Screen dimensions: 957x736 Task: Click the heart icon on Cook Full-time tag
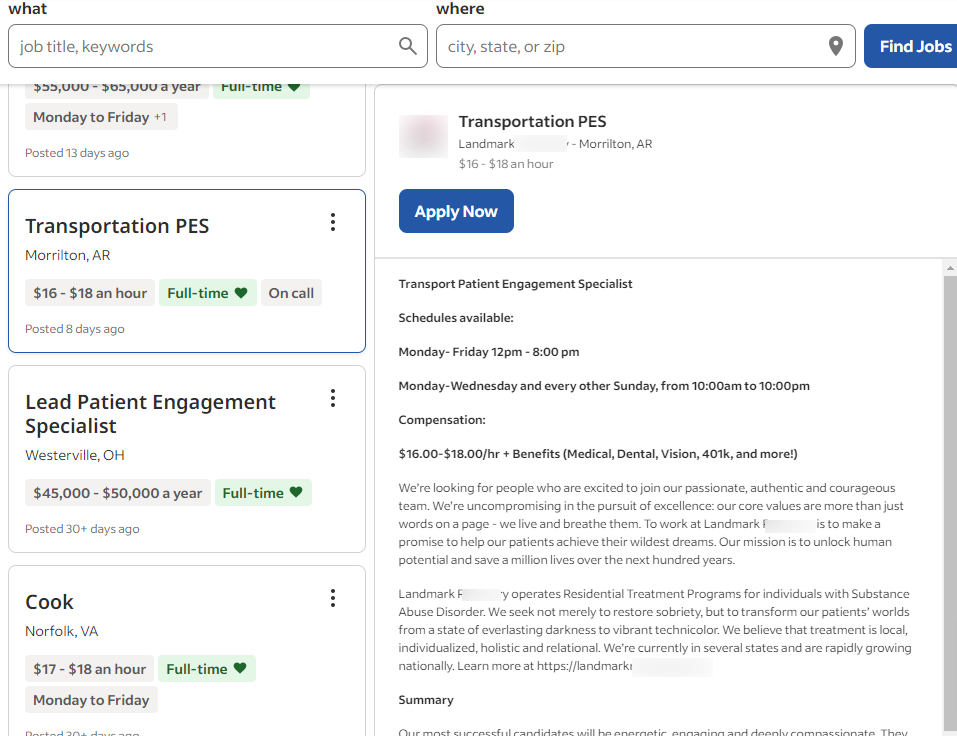pos(240,669)
